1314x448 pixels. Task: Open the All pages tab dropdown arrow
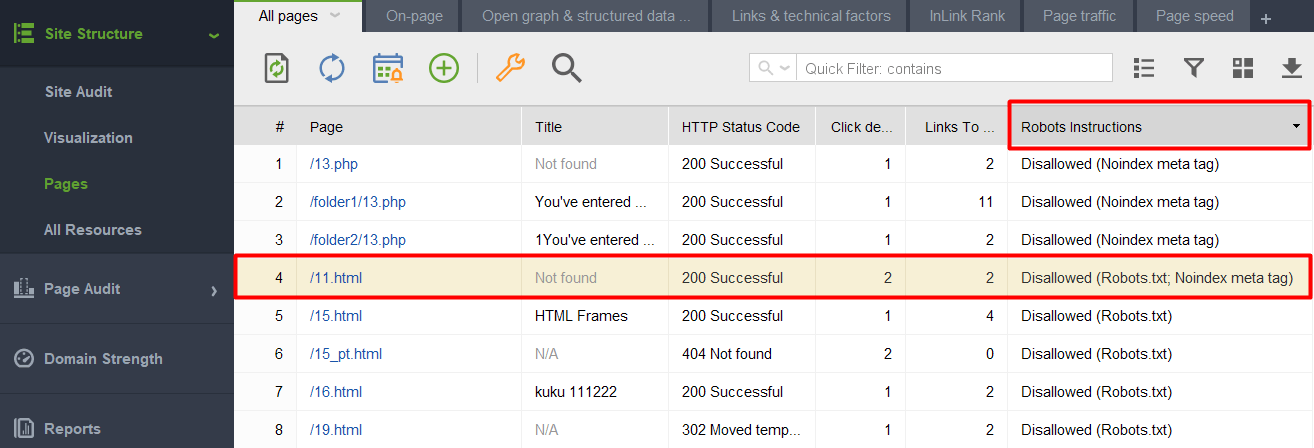(335, 15)
